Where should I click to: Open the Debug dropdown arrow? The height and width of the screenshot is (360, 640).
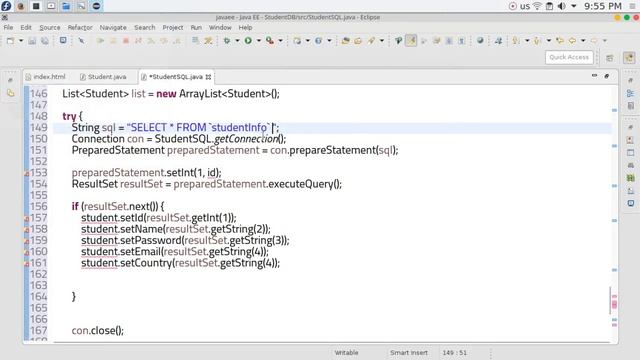click(x=237, y=40)
